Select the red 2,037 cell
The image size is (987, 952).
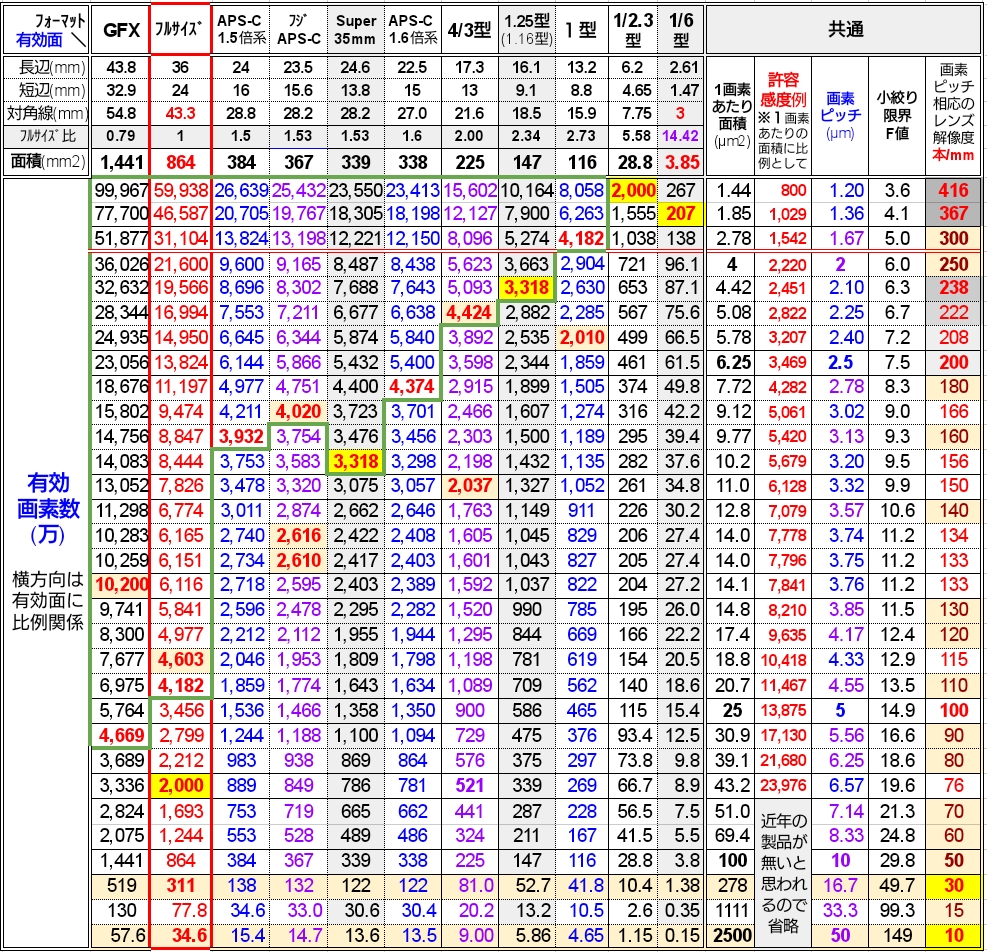pyautogui.click(x=470, y=486)
